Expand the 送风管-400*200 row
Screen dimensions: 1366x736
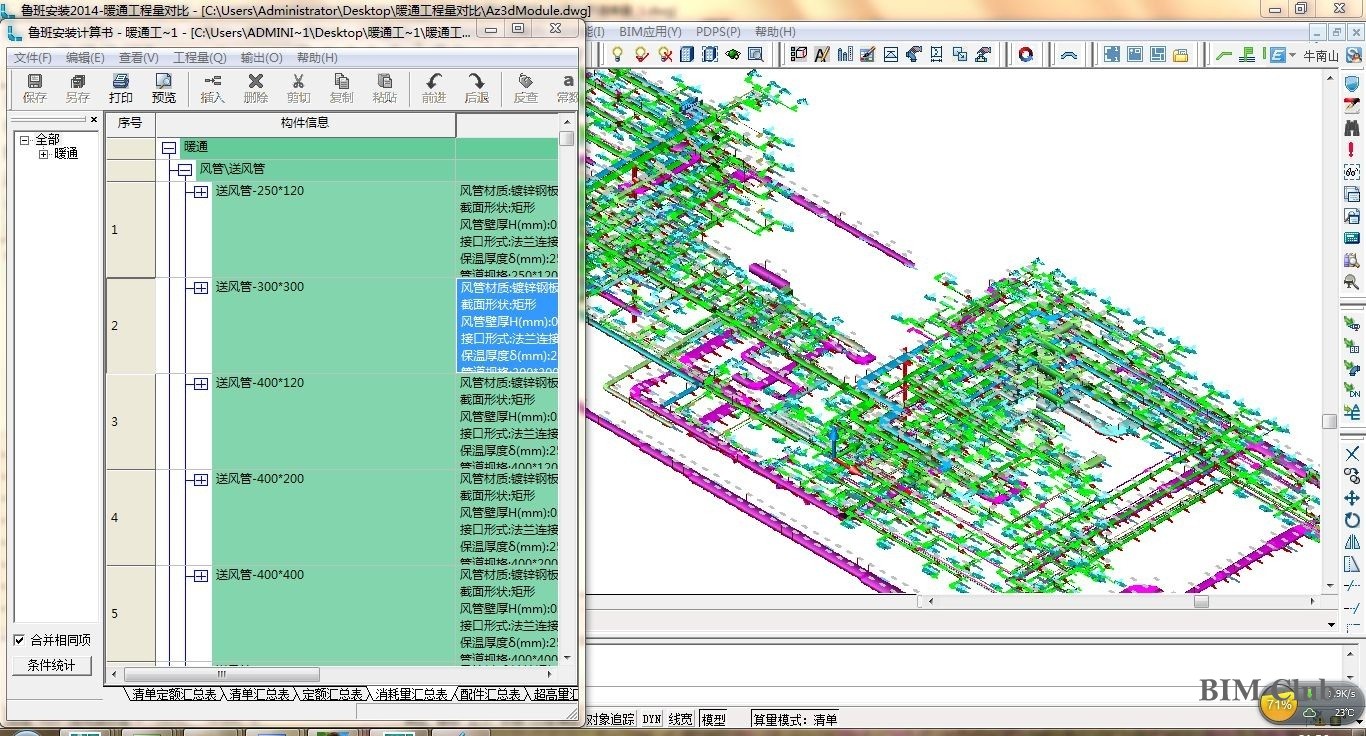[201, 480]
